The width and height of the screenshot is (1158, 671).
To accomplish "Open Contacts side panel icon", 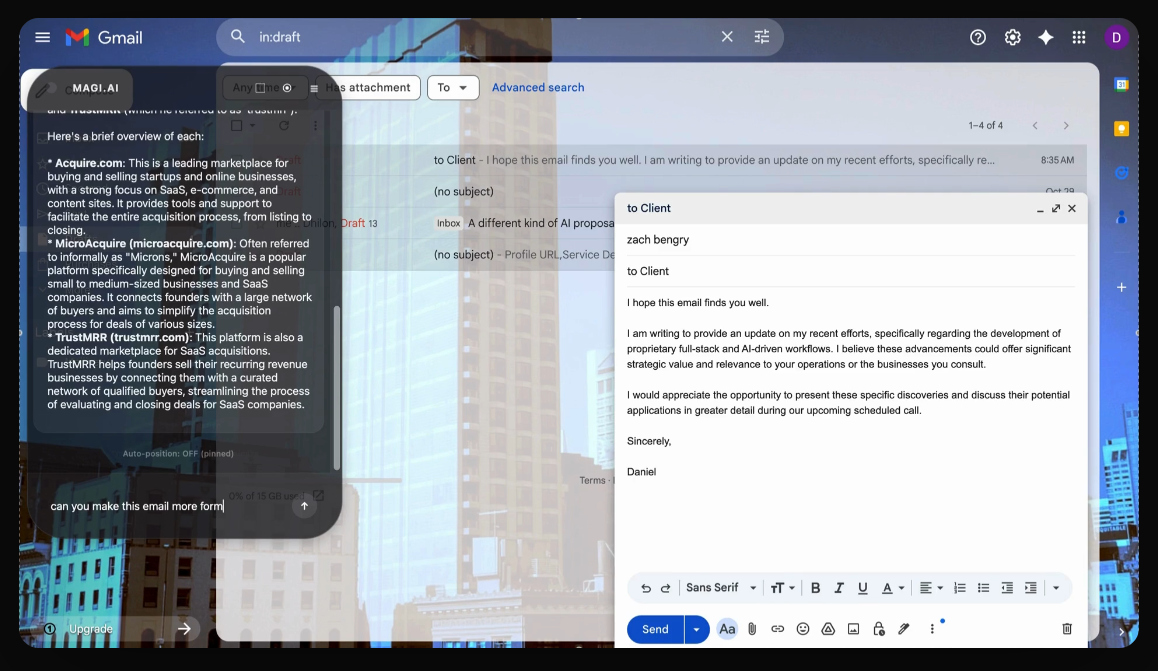I will coord(1121,217).
